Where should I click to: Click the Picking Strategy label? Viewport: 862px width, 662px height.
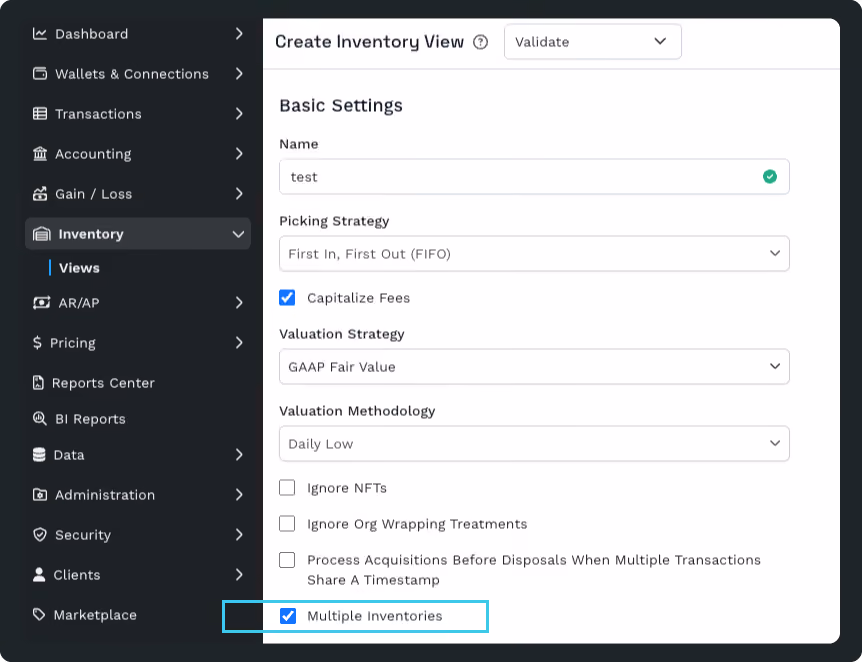pos(334,221)
